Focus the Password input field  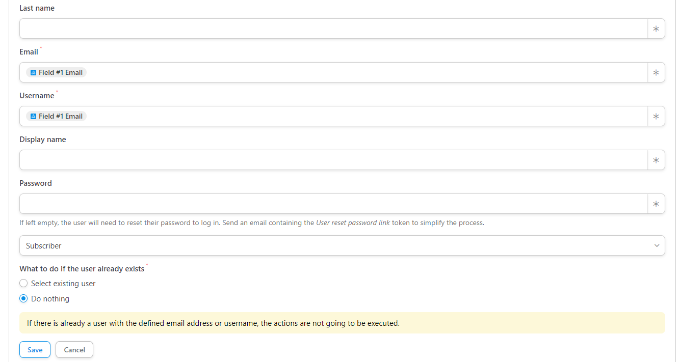(333, 204)
